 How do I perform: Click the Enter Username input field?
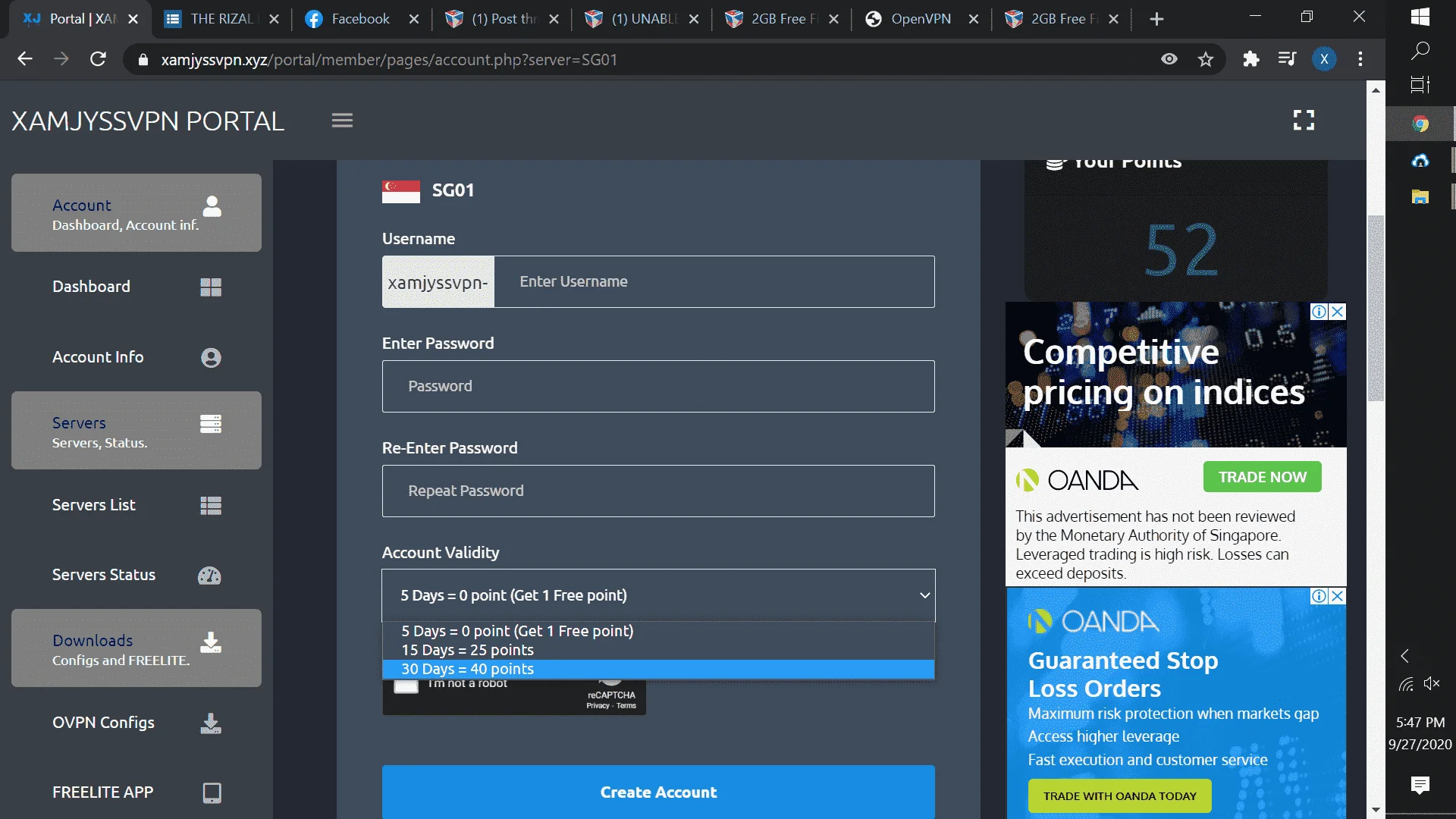[714, 281]
